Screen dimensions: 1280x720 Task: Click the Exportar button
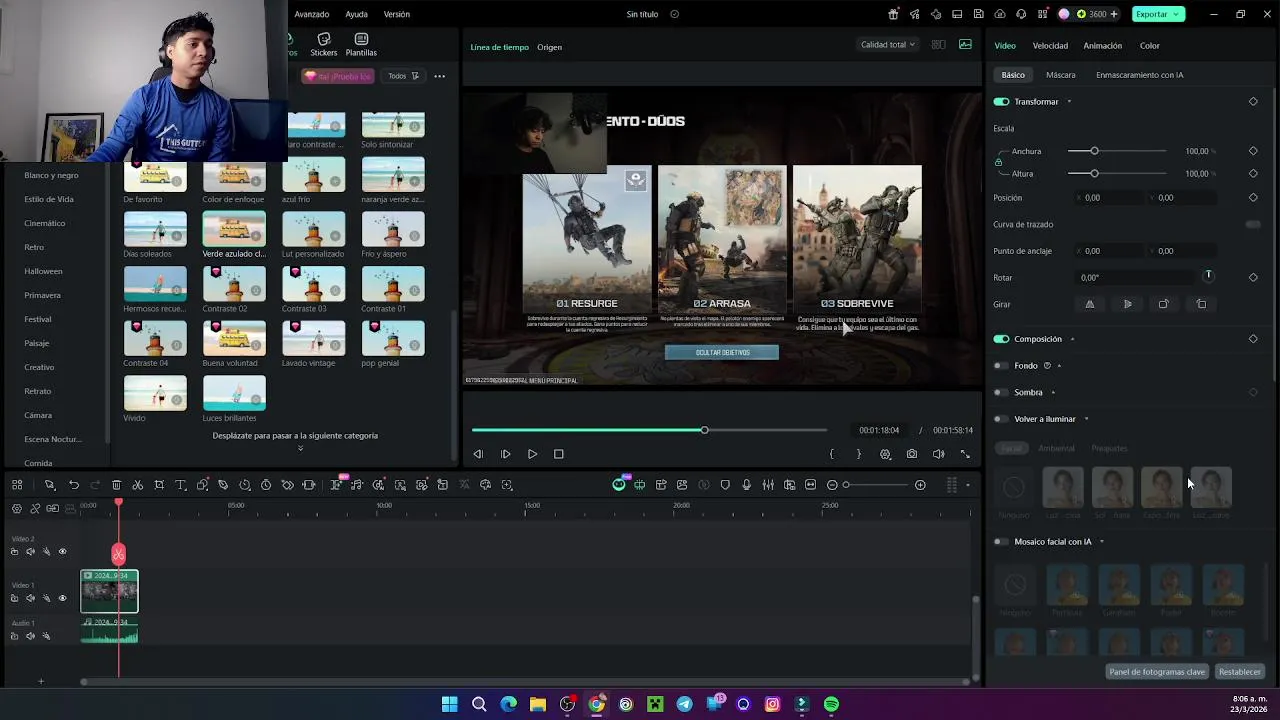tap(1158, 14)
